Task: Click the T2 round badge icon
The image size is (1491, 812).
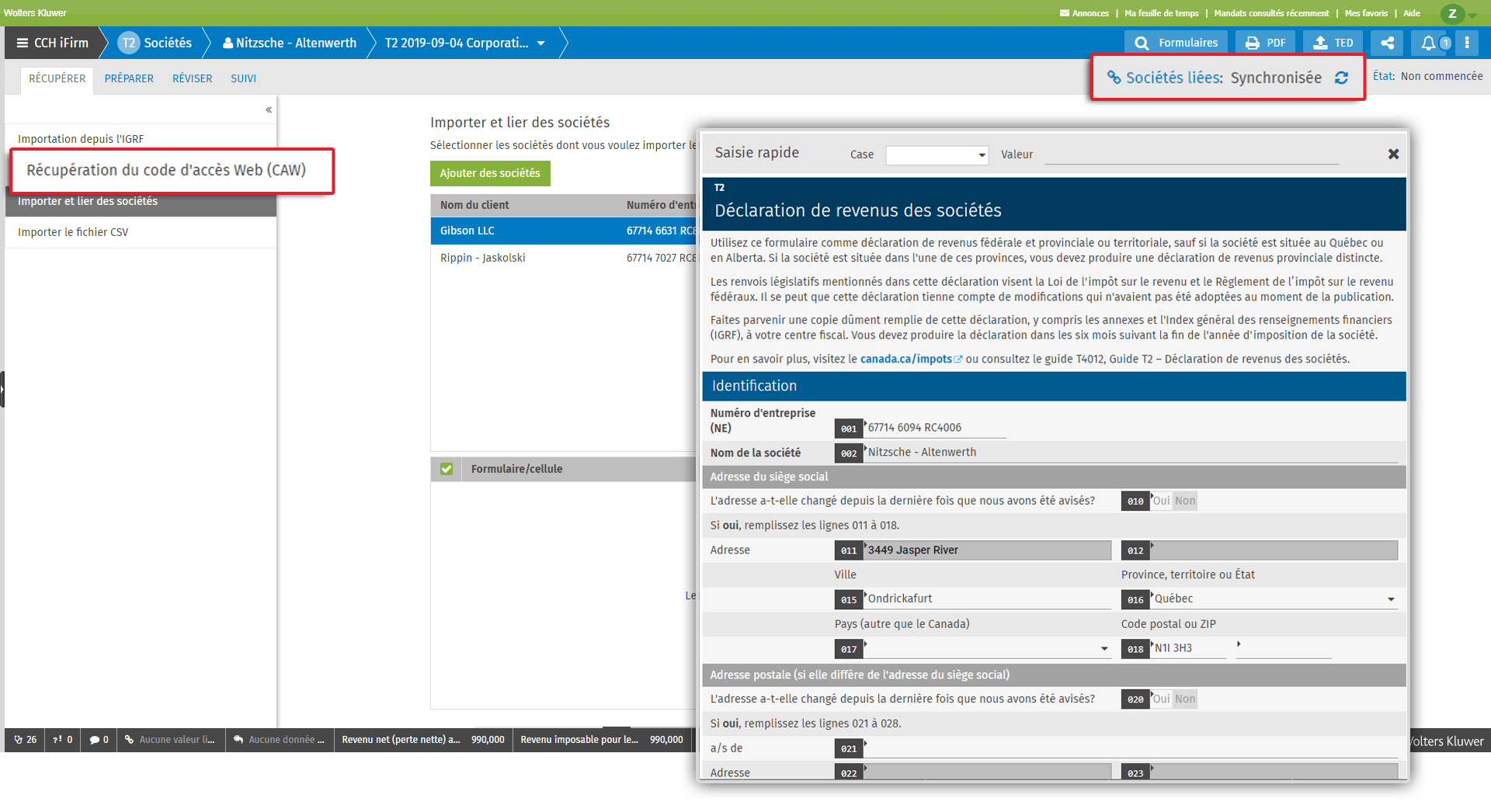Action: click(x=128, y=43)
